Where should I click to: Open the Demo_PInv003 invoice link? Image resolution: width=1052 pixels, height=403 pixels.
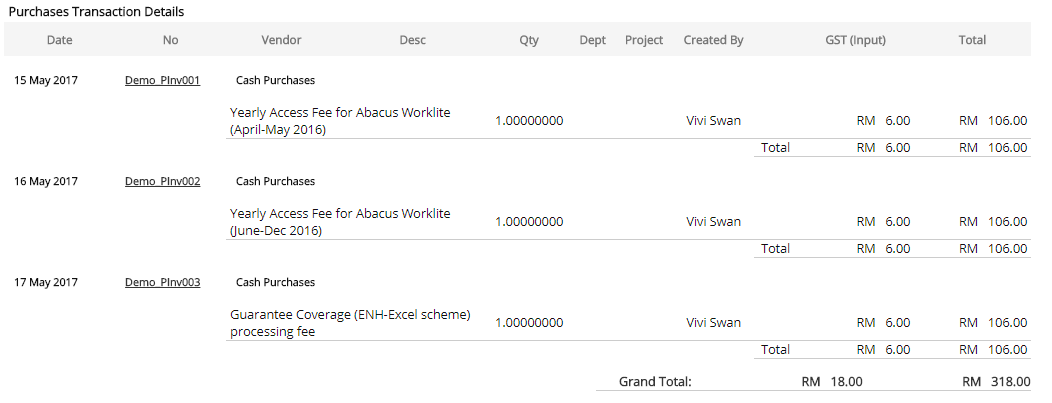pos(162,283)
